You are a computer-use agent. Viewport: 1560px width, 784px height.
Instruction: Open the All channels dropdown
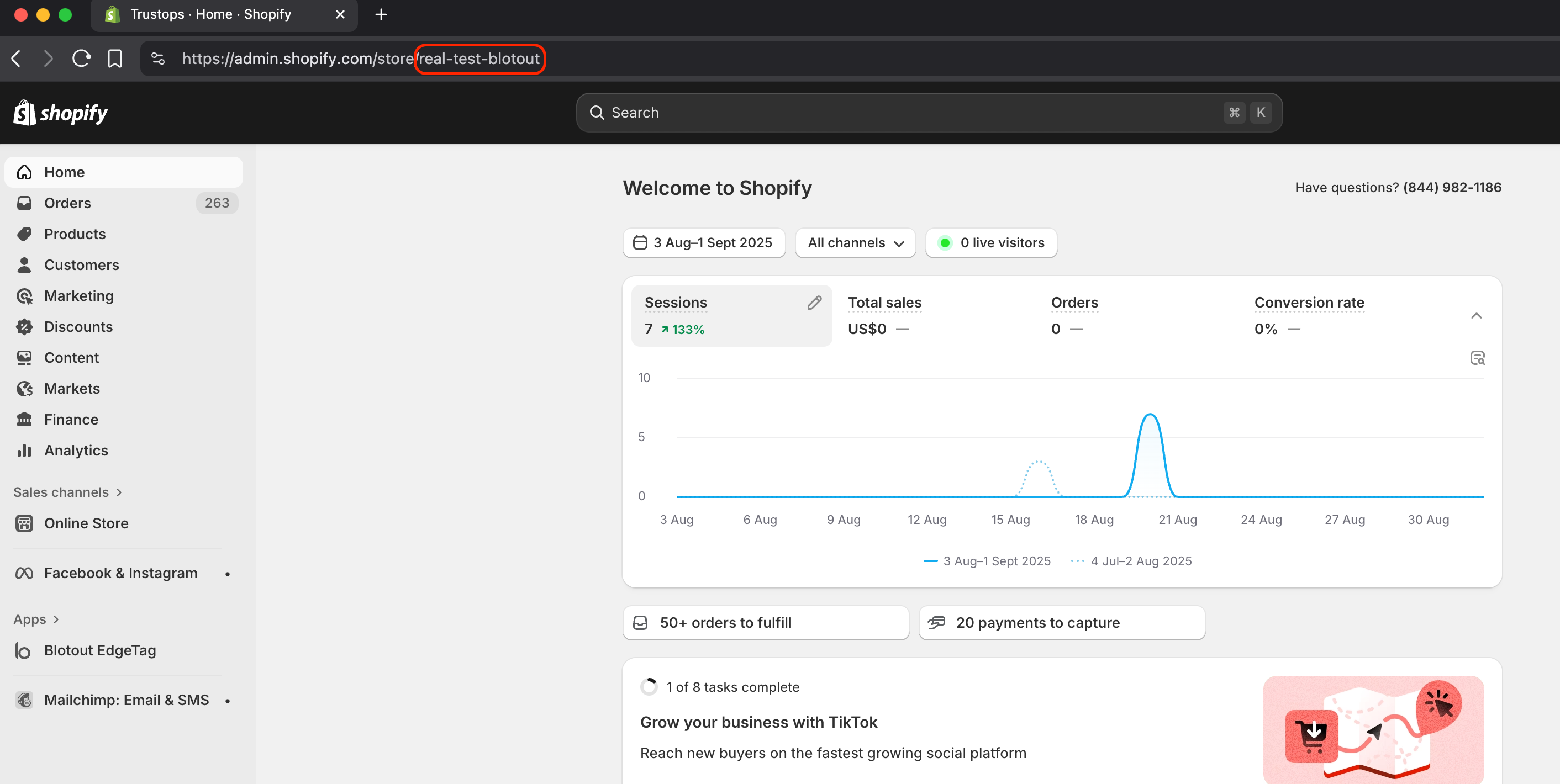pyautogui.click(x=855, y=243)
